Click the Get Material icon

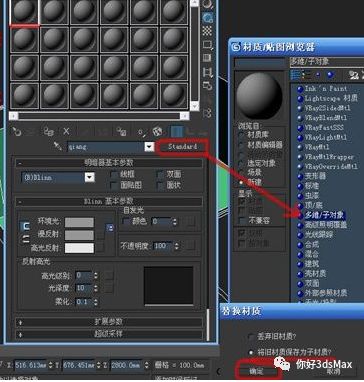(x=16, y=131)
